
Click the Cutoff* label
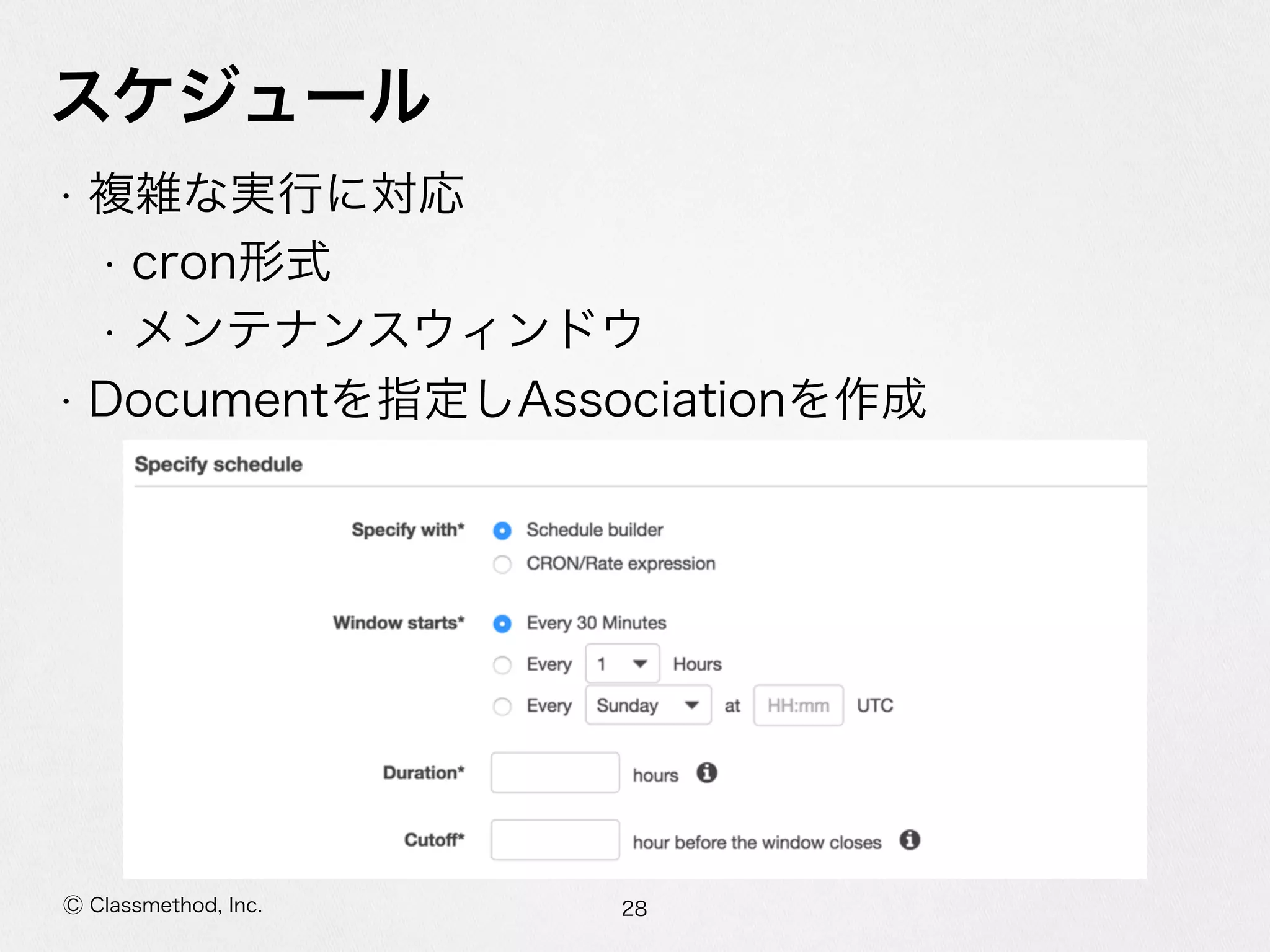(434, 840)
